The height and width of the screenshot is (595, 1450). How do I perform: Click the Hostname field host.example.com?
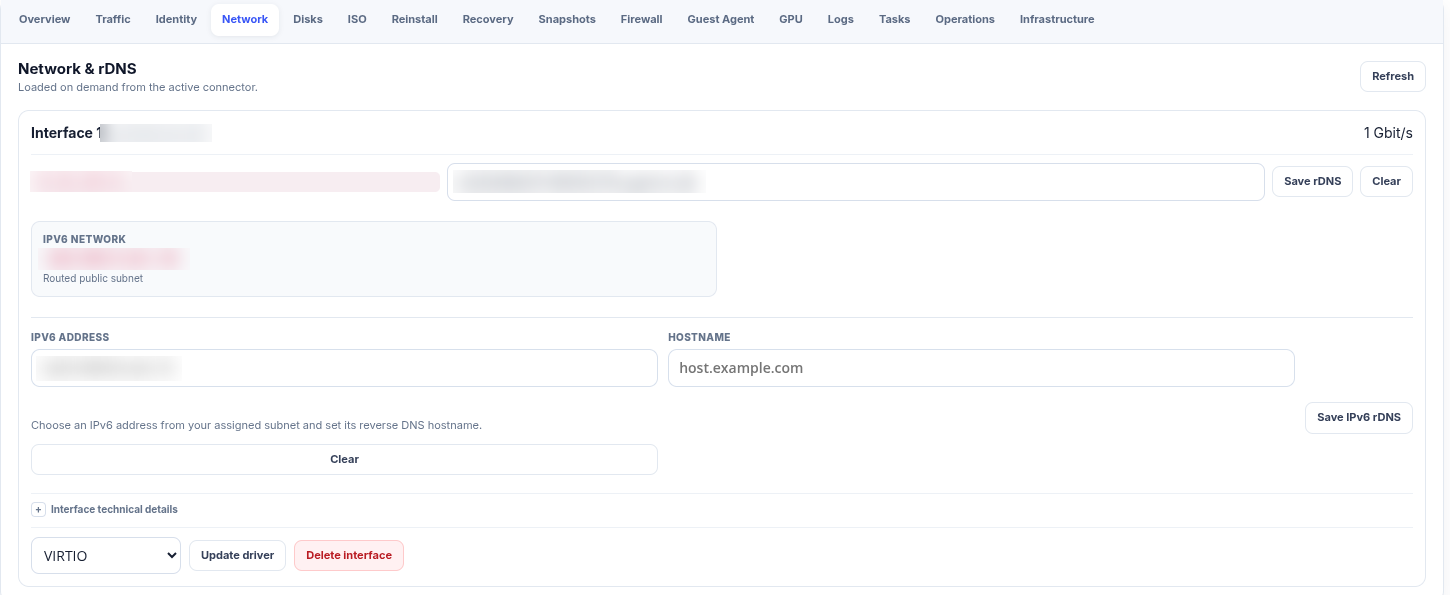[x=981, y=368]
